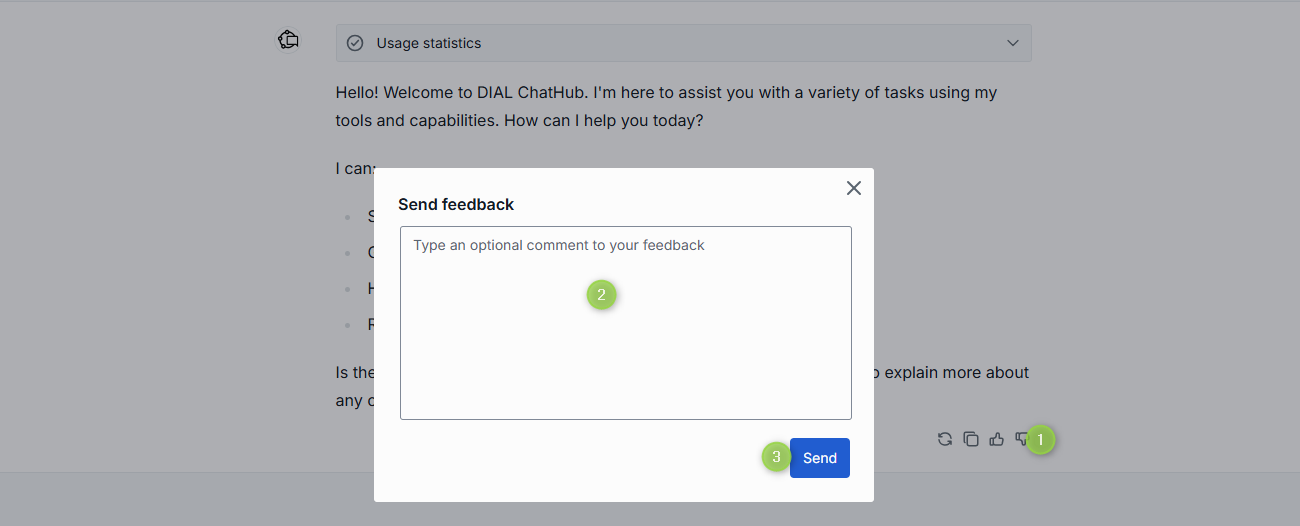Close the Send feedback dialog
The image size is (1300, 526).
(853, 188)
